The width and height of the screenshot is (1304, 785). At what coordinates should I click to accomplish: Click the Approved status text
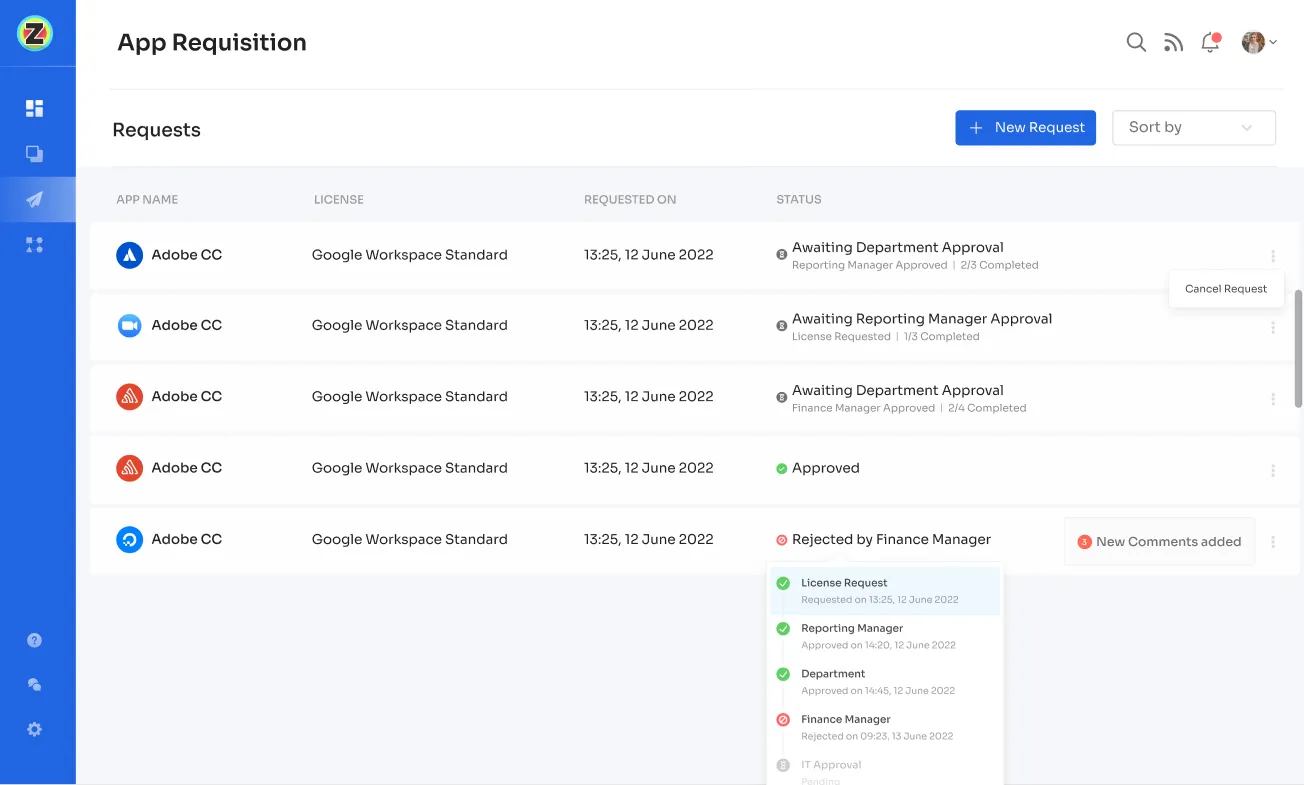(x=826, y=468)
